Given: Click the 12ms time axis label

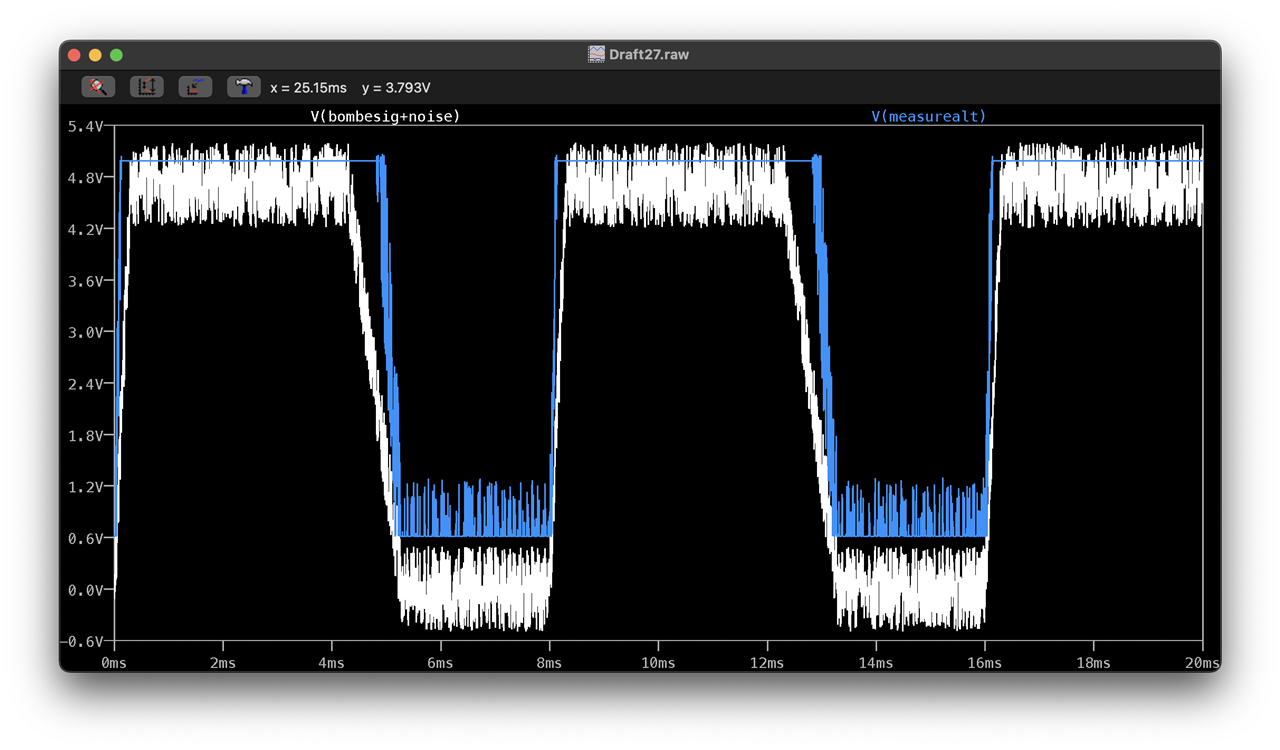Looking at the screenshot, I should [767, 663].
